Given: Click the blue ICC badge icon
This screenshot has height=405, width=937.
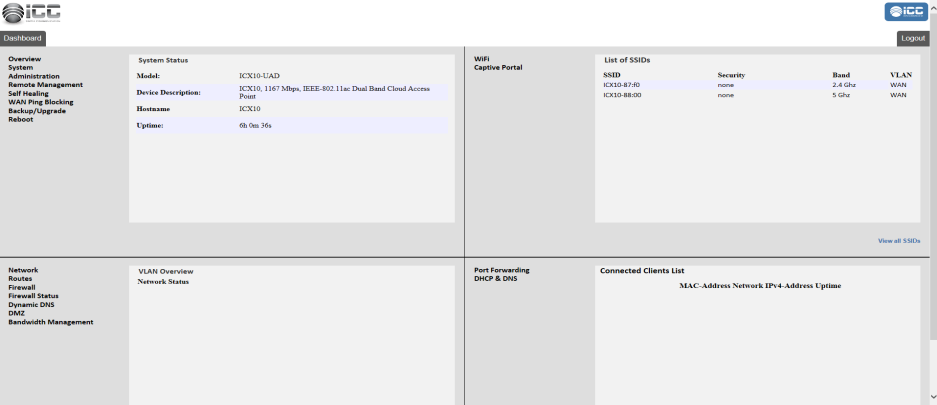Looking at the screenshot, I should tap(906, 11).
